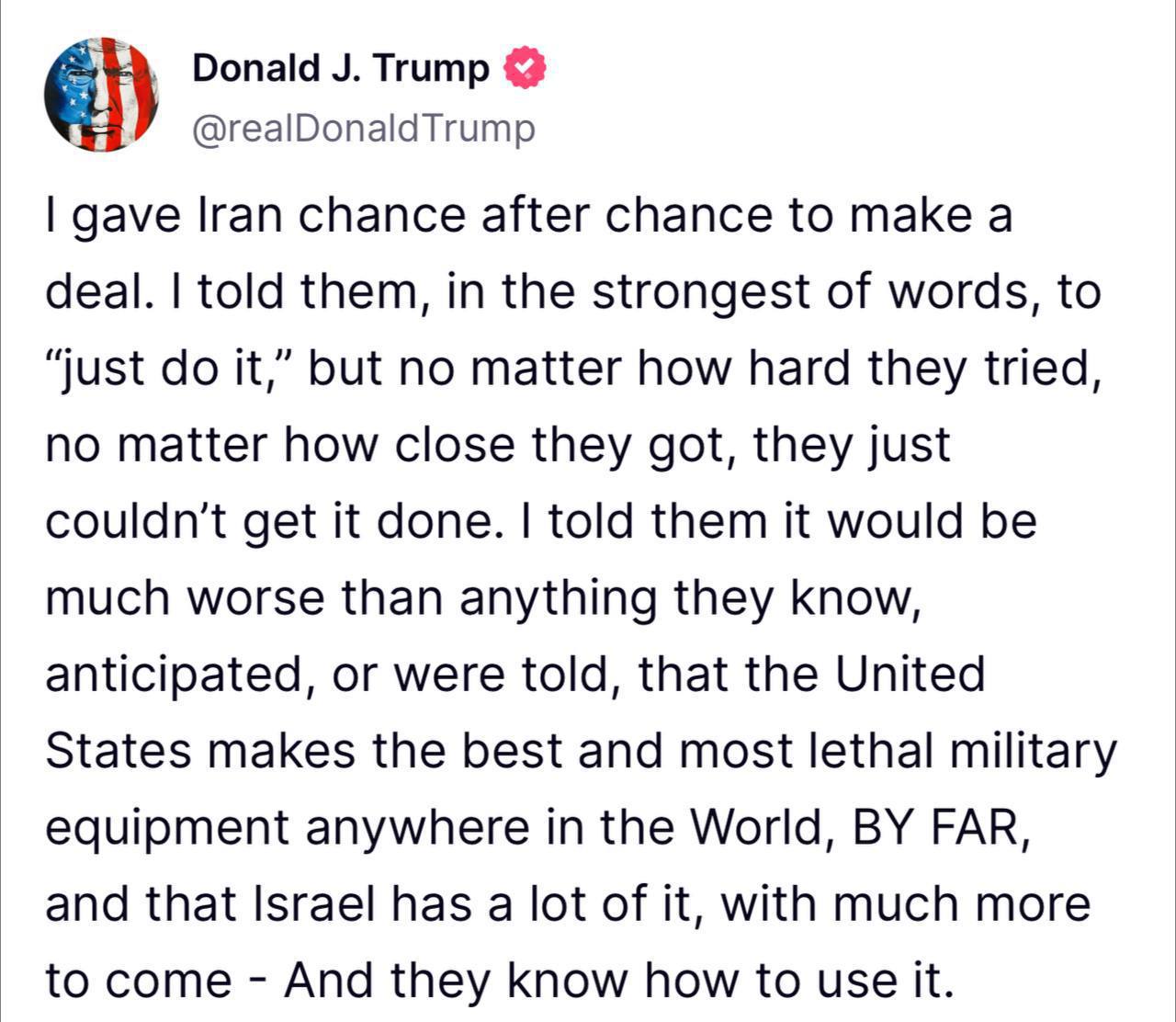Click the word "States" in the post
This screenshot has height=1022, width=1176.
[x=118, y=751]
